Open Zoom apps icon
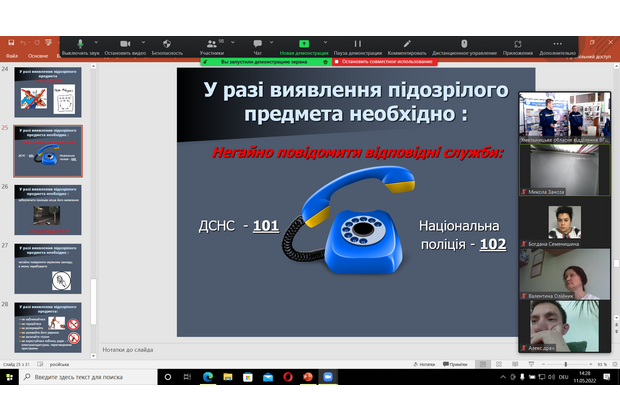The height and width of the screenshot is (420, 620). (518, 46)
